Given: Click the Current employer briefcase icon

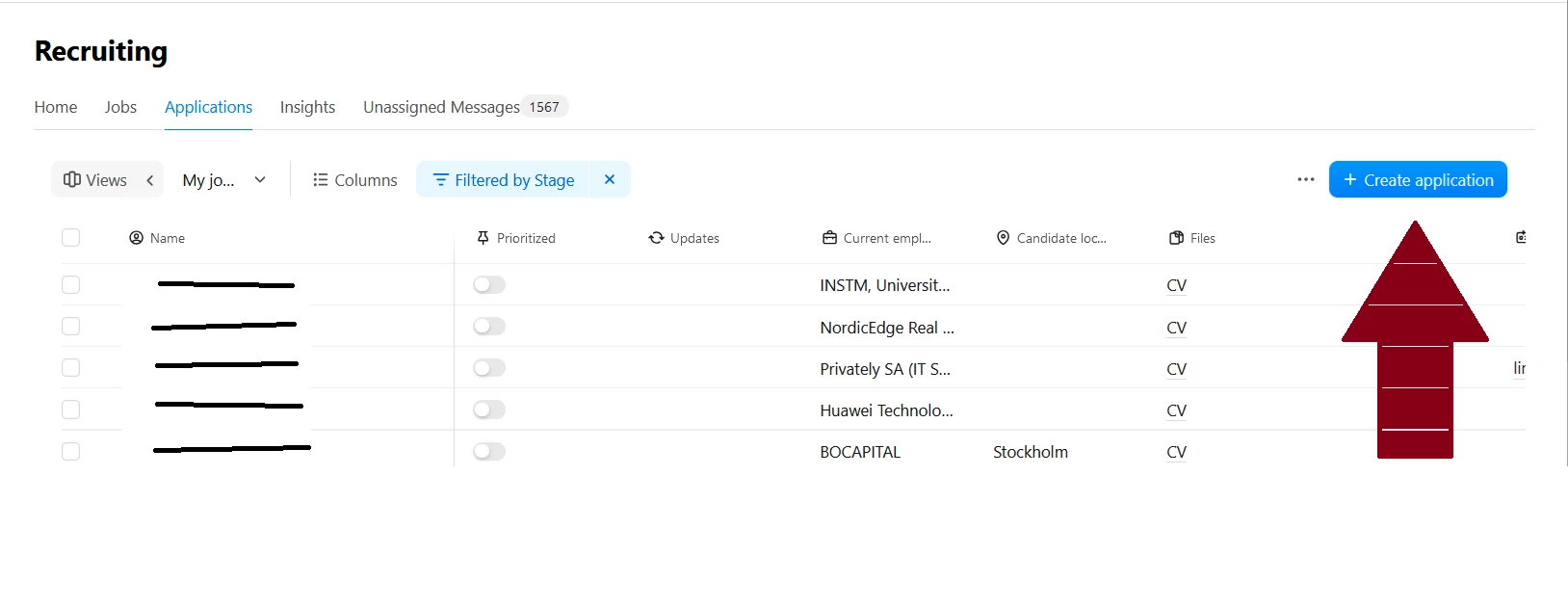Looking at the screenshot, I should (829, 238).
